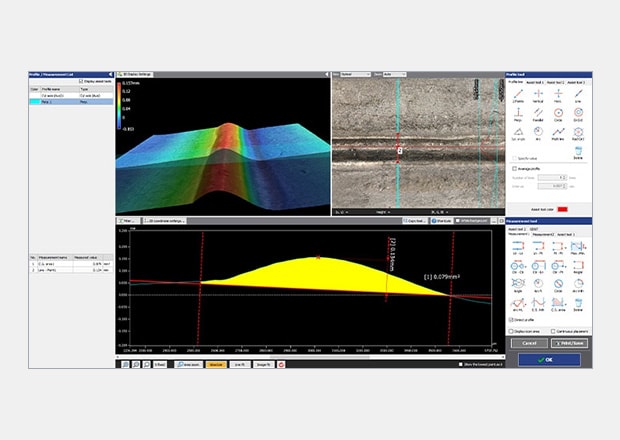Switch to the Measurement 2 tab

coord(545,235)
